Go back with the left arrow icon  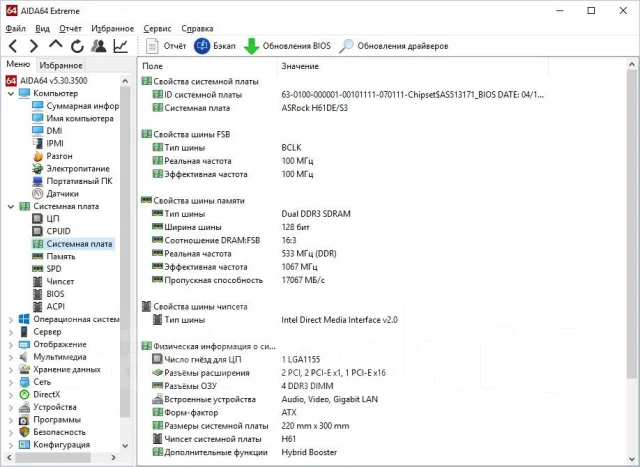pos(13,46)
